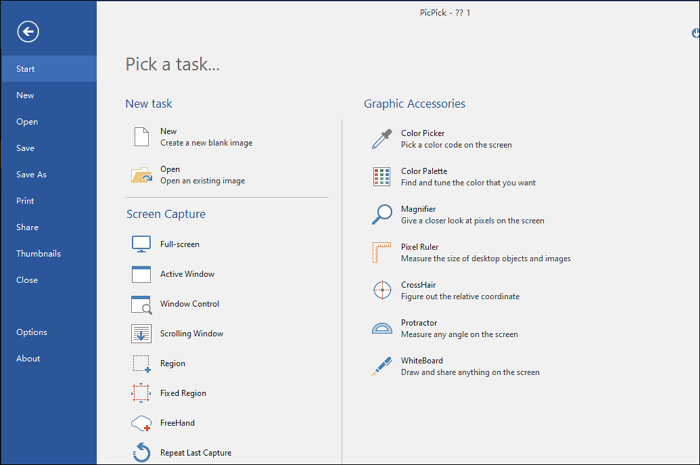700x465 pixels.
Task: Open the Protractor angle tool
Action: [x=381, y=328]
